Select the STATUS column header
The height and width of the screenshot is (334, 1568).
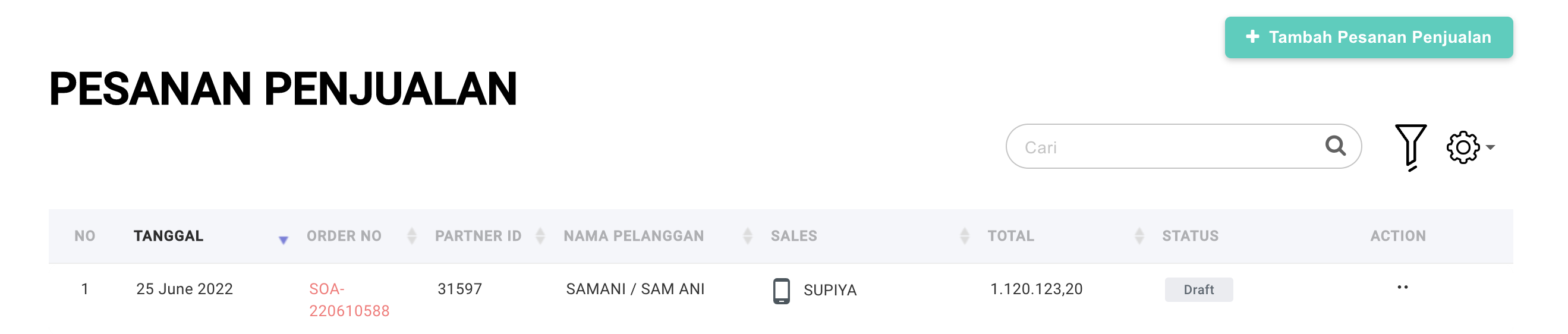pos(1190,236)
